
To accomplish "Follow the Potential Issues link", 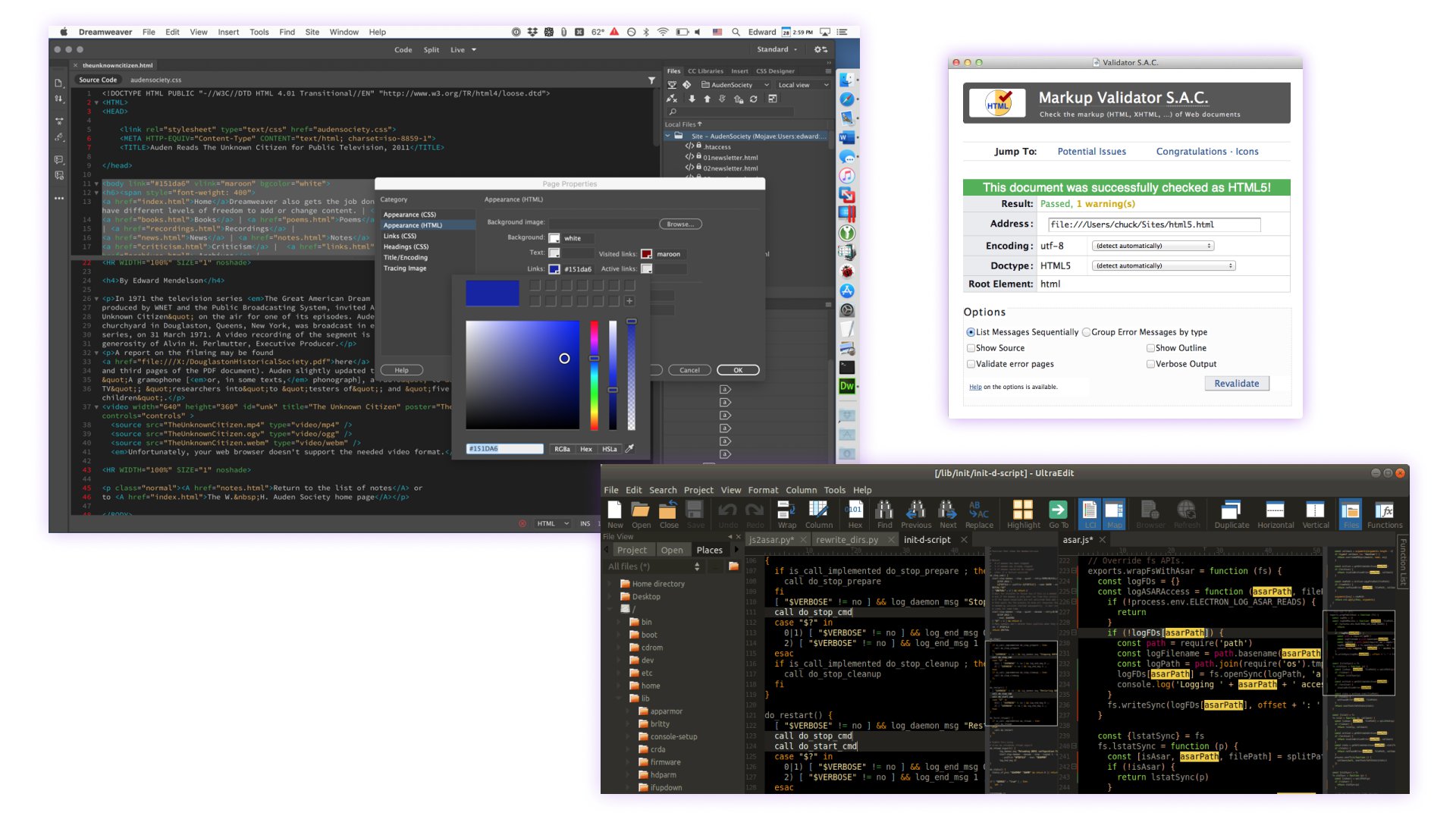I will [x=1091, y=152].
